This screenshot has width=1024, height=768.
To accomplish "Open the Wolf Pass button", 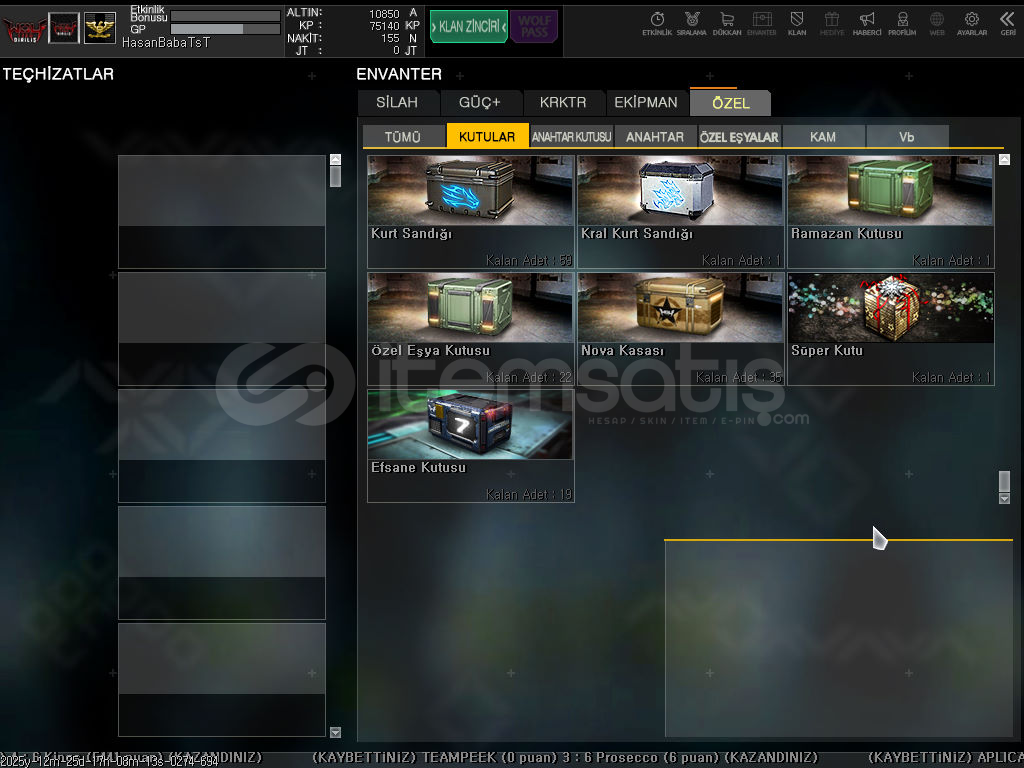I will [535, 27].
